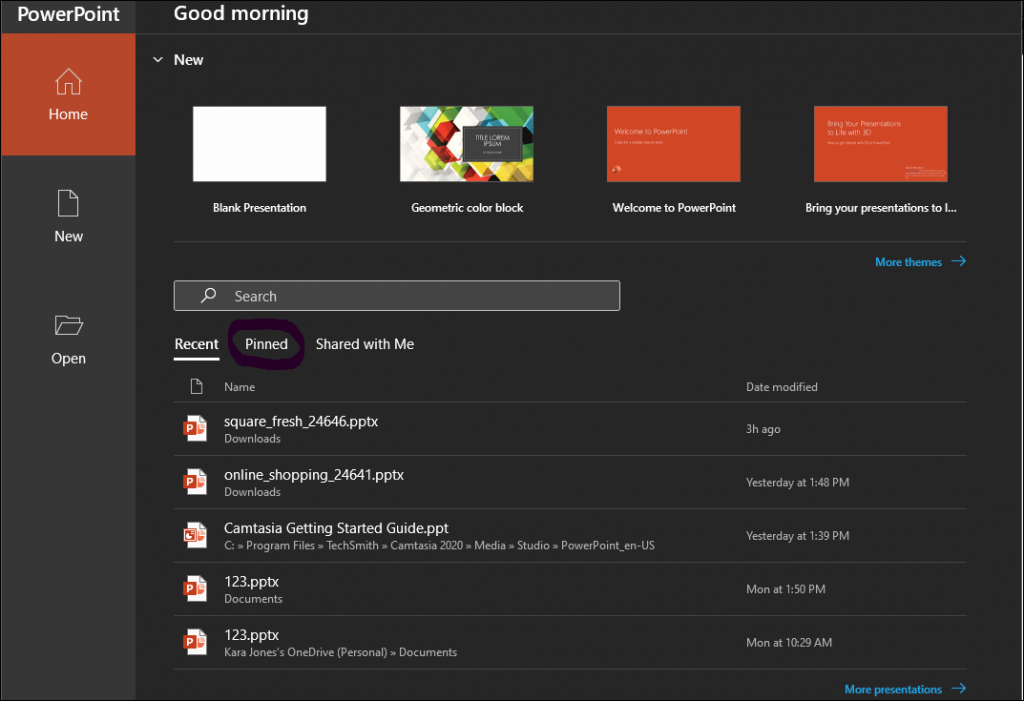Click the magnifier icon in Search box
1024x701 pixels.
[x=208, y=295]
